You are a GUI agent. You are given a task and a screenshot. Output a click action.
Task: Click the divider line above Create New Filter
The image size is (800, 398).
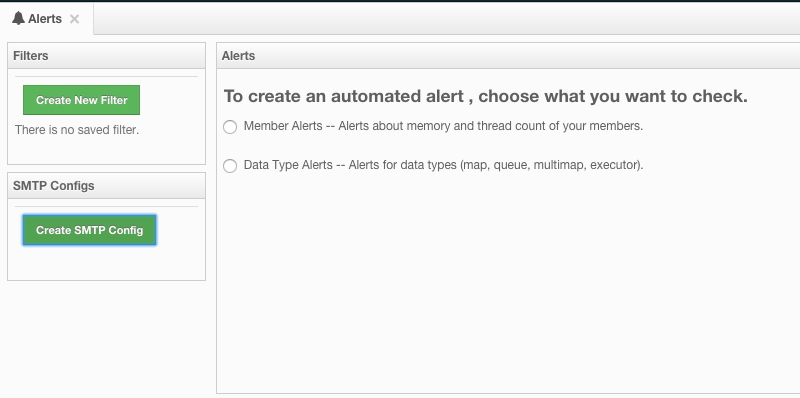coord(107,77)
